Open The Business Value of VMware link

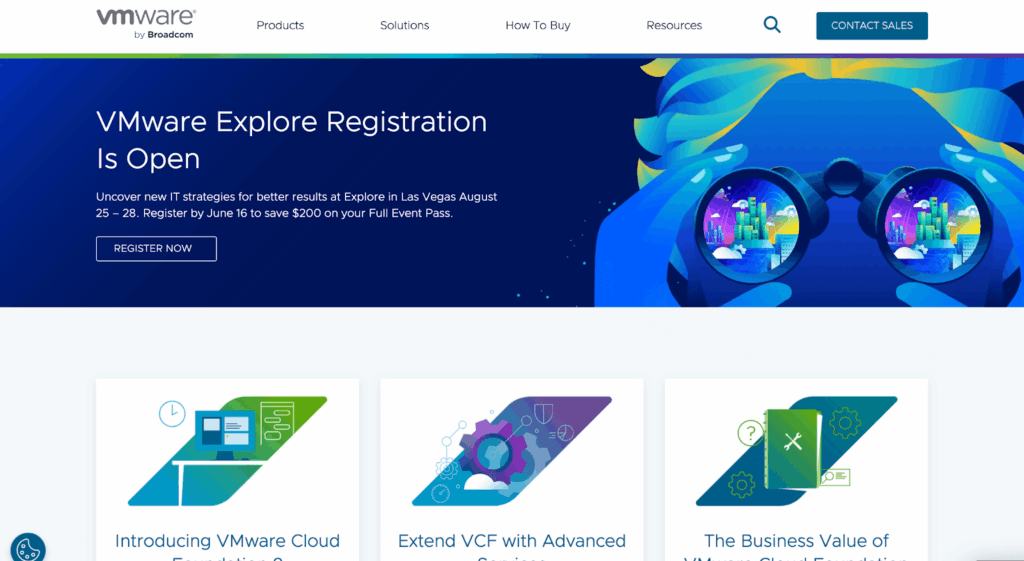click(796, 542)
